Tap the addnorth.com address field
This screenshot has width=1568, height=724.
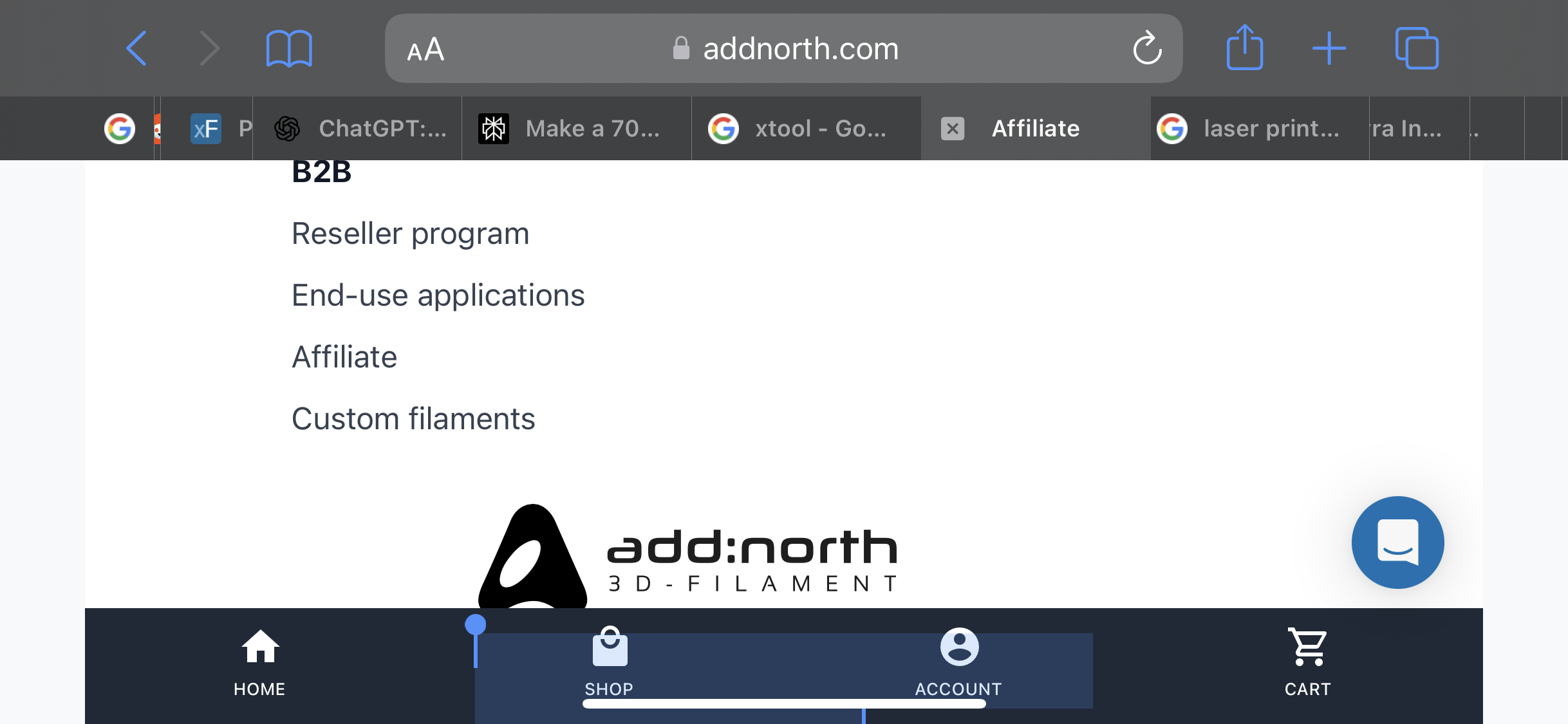[783, 48]
